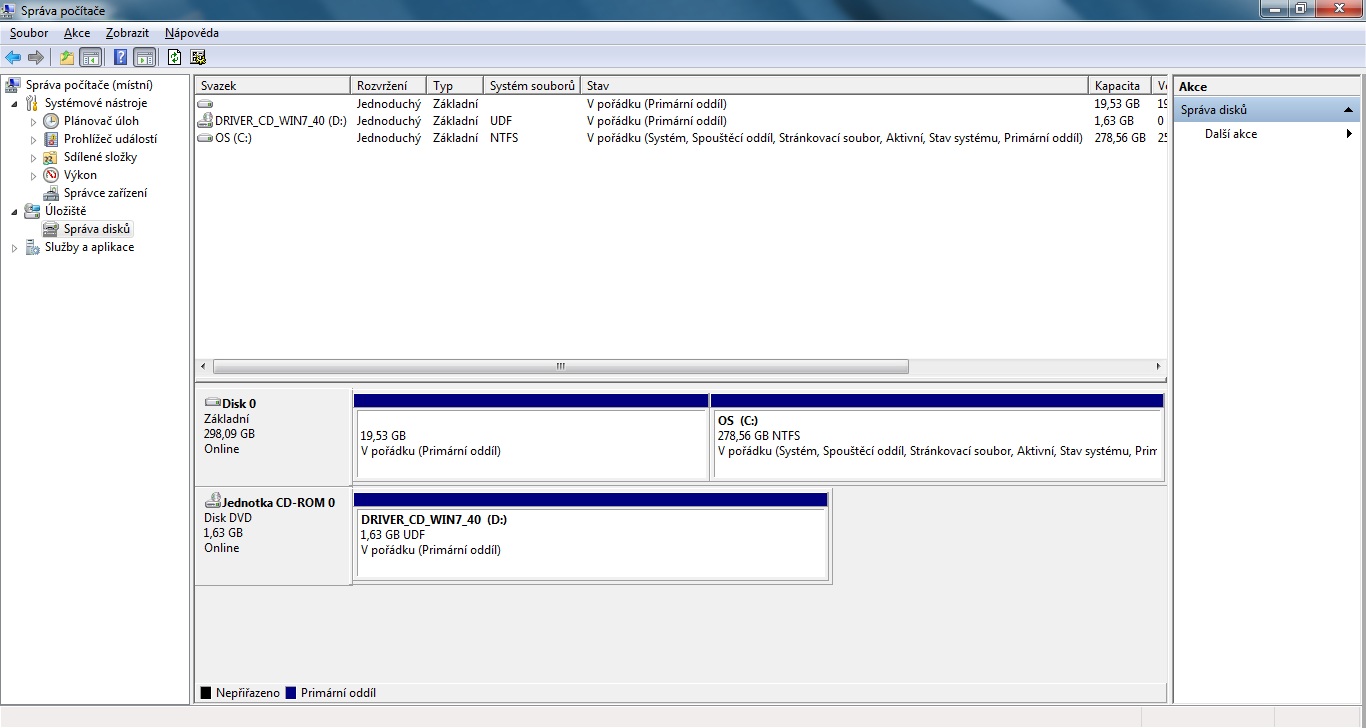Select the OS (C:) partition block on Disk 0

[x=937, y=437]
